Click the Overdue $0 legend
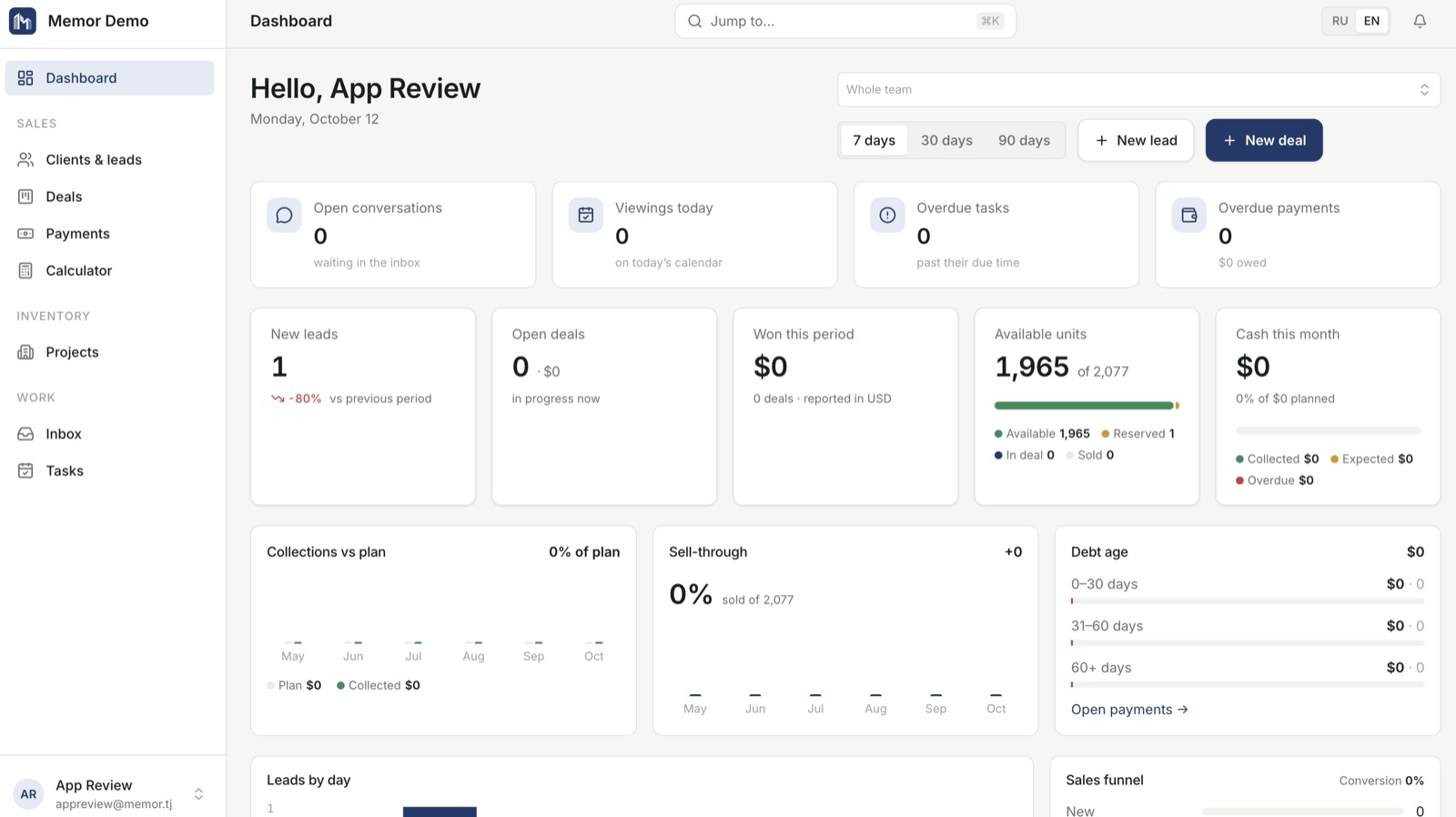Screen dimensions: 1456x817 (x=1275, y=480)
